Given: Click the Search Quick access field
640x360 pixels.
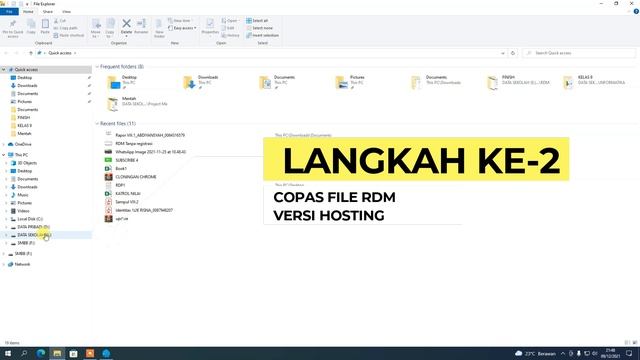Looking at the screenshot, I should [x=579, y=53].
